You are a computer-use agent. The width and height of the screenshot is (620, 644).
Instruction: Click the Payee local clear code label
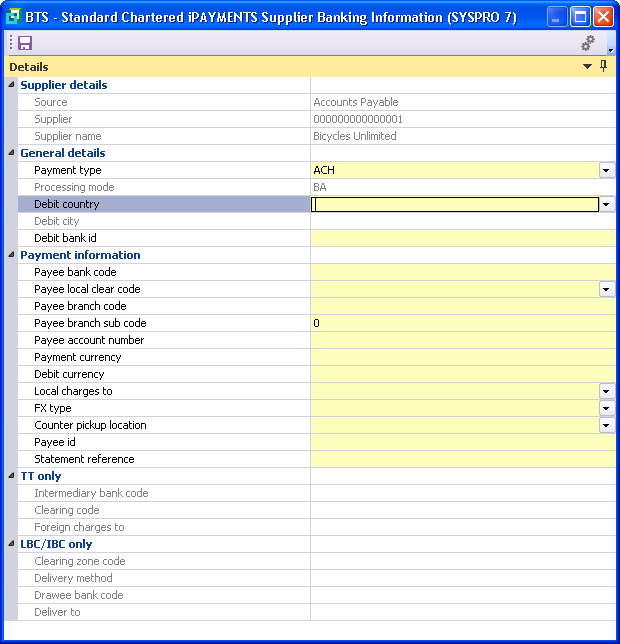point(87,289)
